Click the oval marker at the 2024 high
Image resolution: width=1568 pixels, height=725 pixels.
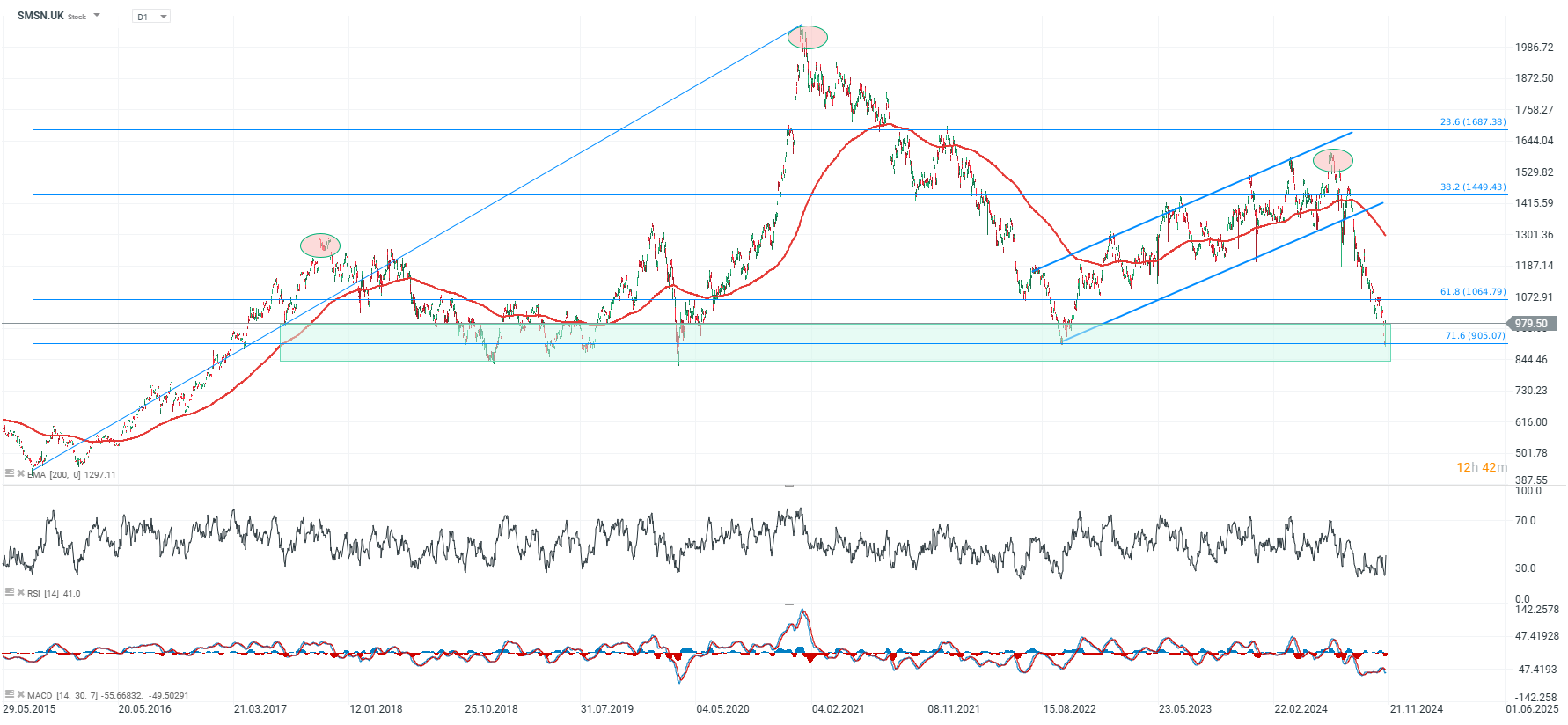(x=1333, y=160)
